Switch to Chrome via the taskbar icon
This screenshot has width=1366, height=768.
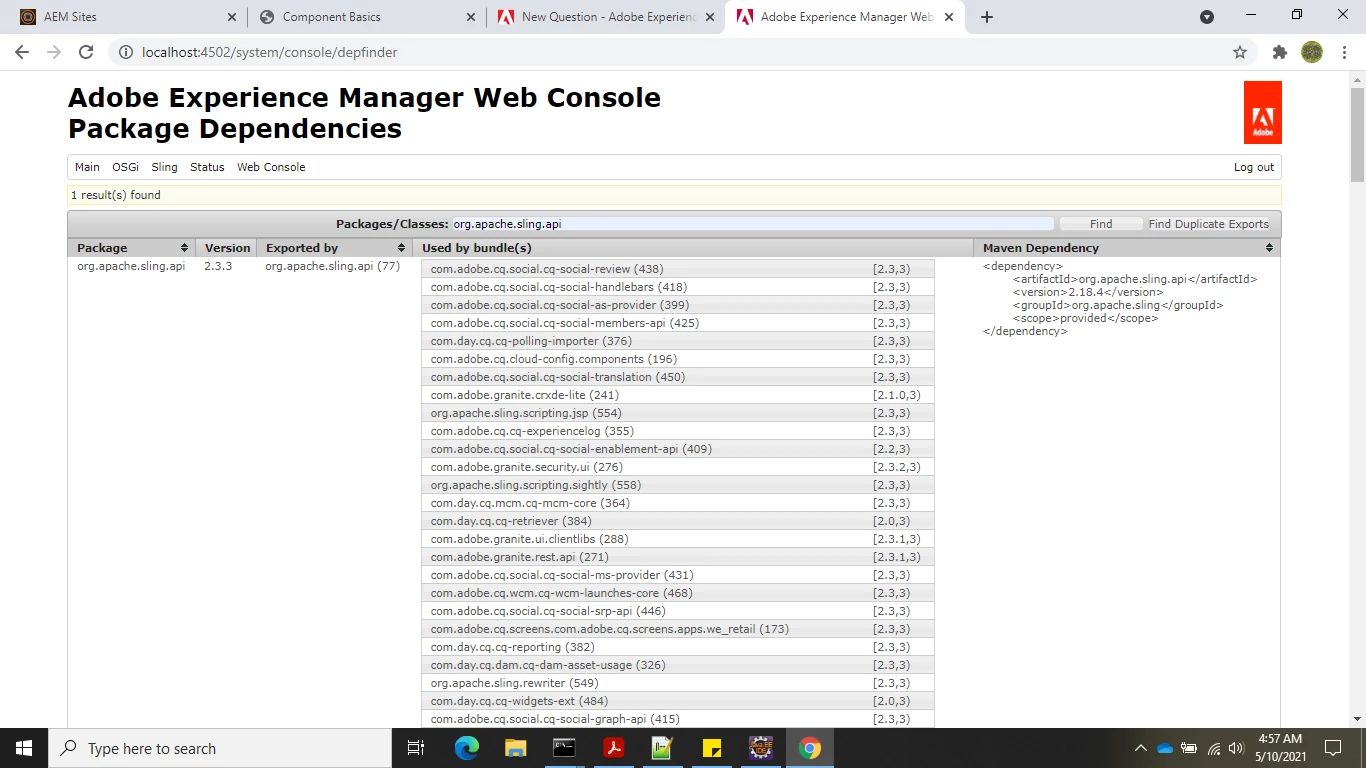[810, 748]
